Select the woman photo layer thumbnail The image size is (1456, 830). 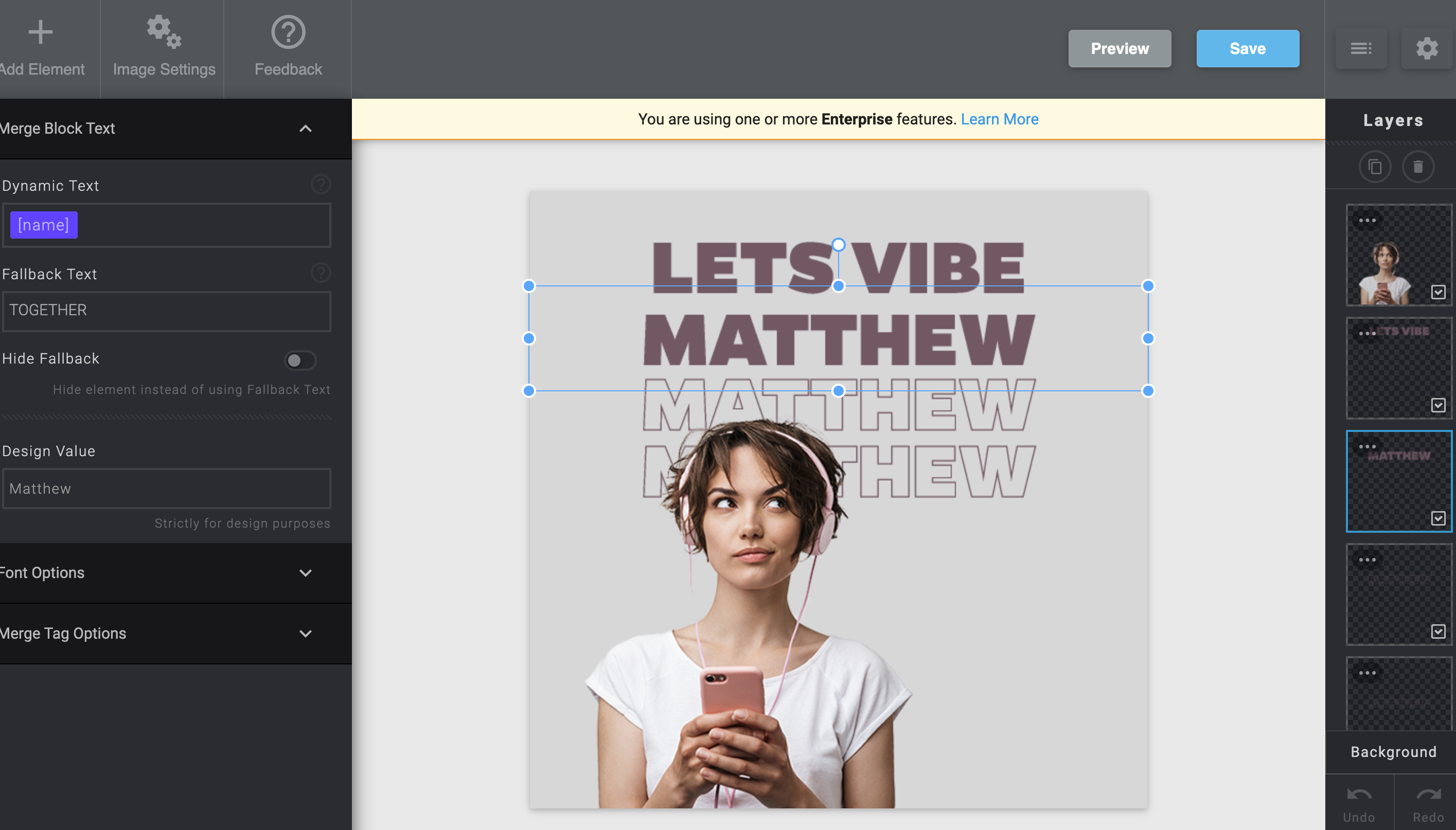[1398, 255]
